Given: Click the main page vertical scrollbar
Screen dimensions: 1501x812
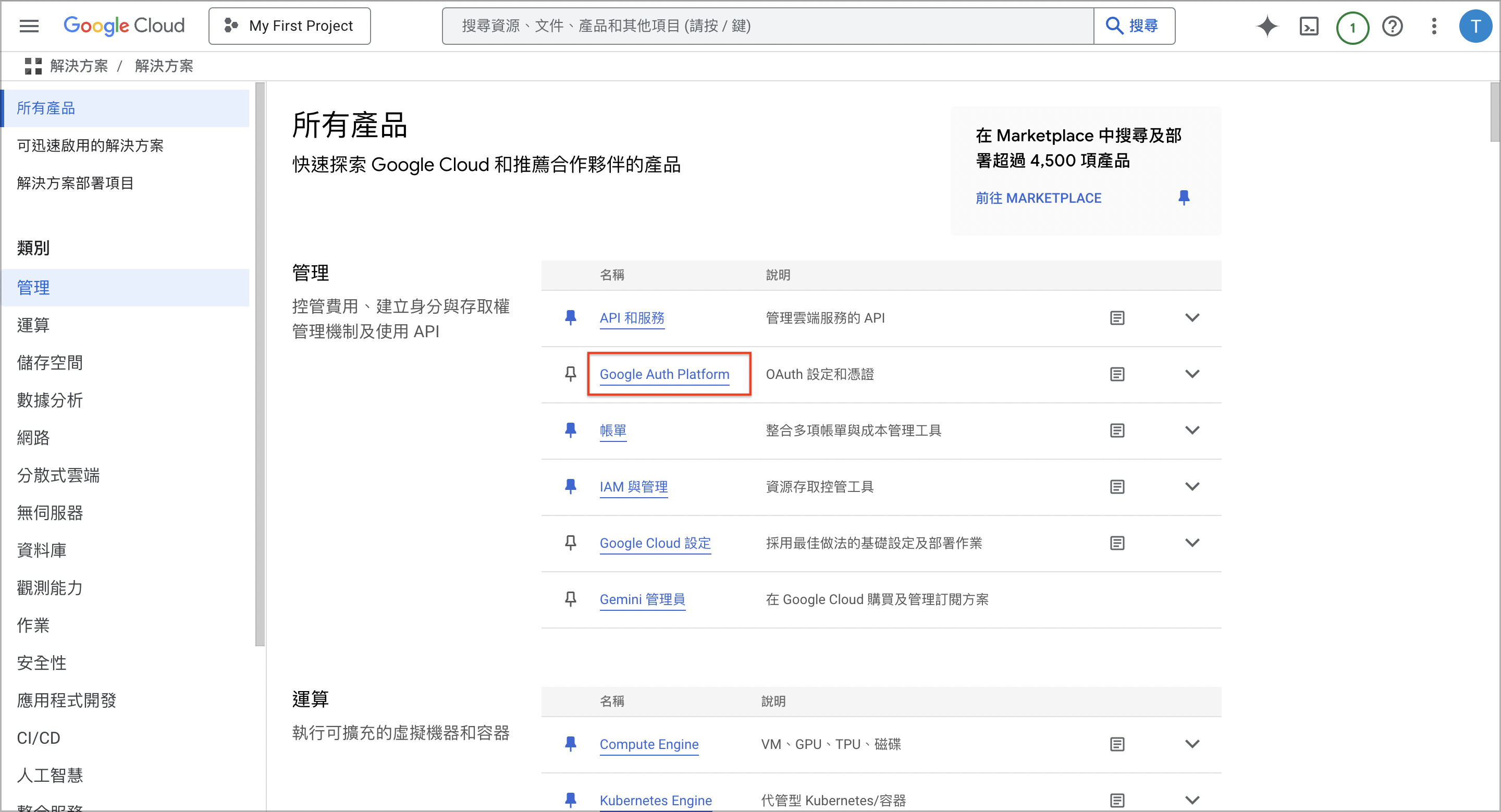Looking at the screenshot, I should tap(1495, 112).
